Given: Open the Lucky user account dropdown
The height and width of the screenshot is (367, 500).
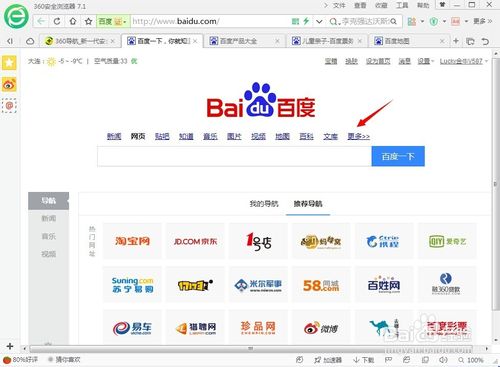Looking at the screenshot, I should [463, 61].
